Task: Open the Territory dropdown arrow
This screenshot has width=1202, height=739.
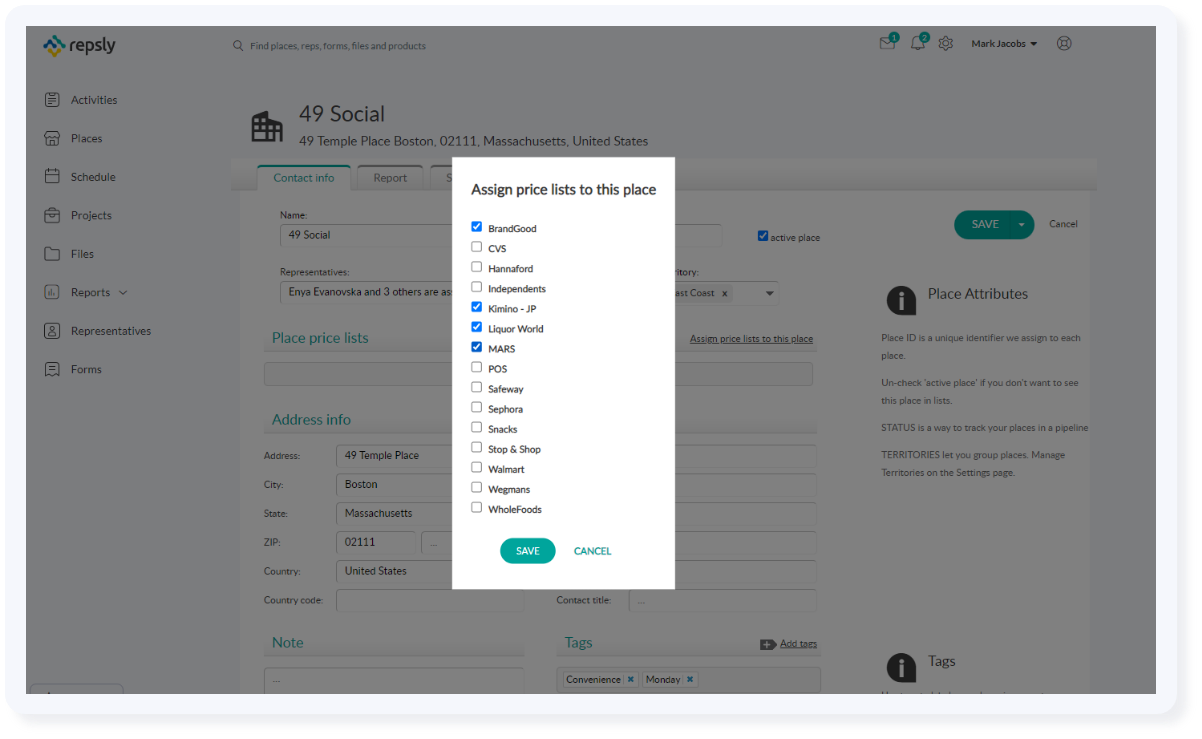Action: (x=770, y=294)
